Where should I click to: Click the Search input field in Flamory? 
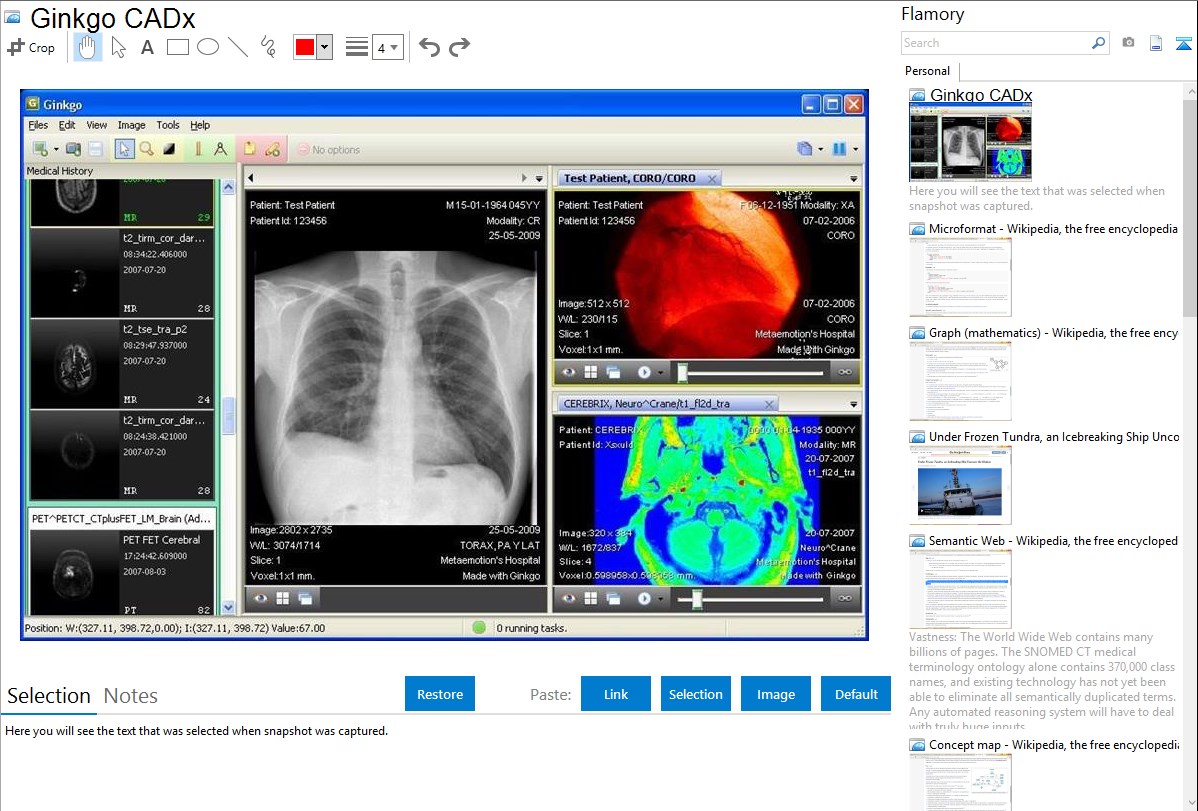click(996, 43)
